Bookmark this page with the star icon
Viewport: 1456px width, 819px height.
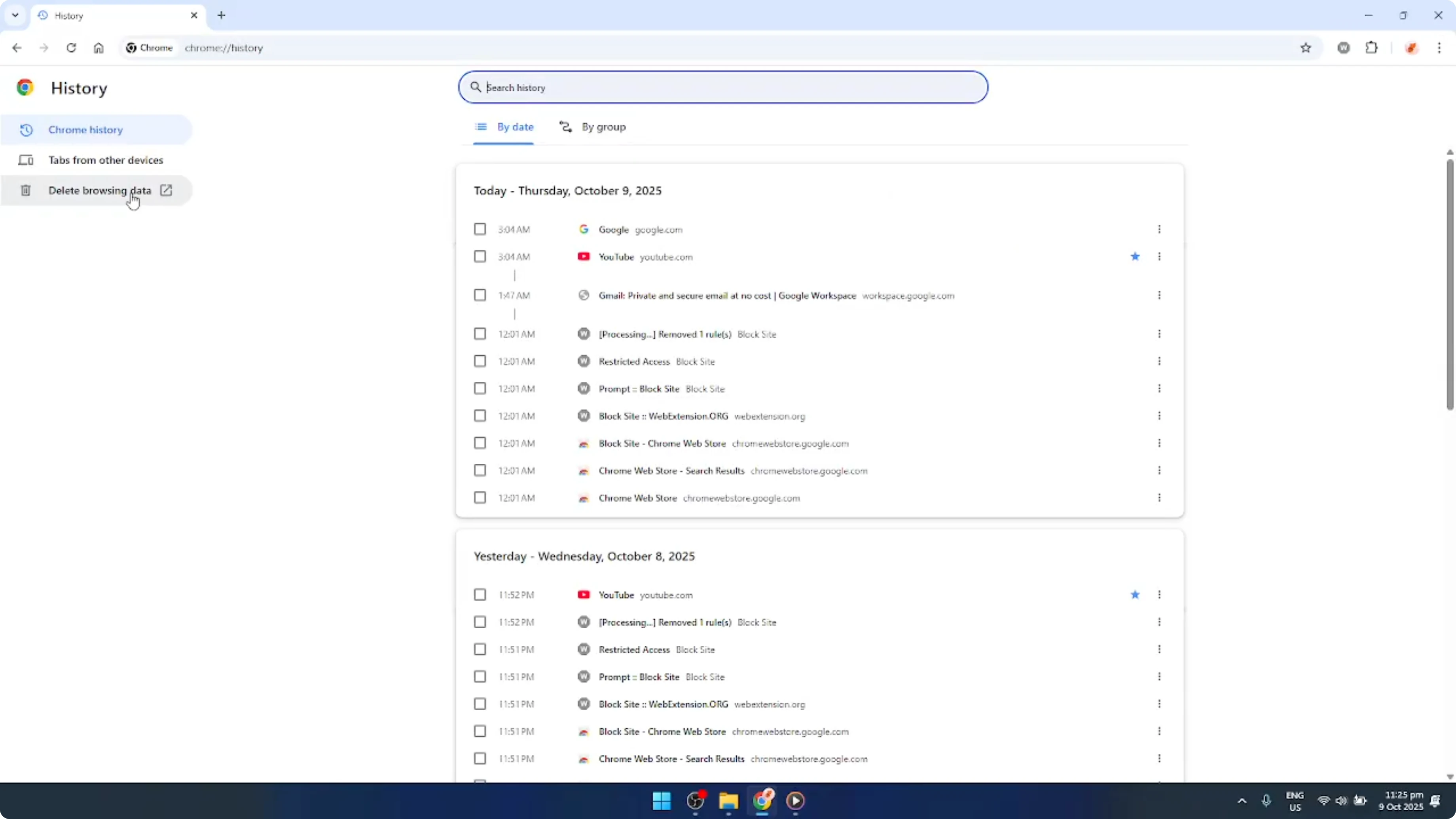tap(1306, 48)
